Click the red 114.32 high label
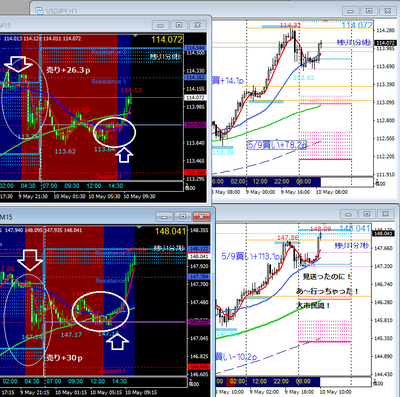Image resolution: width=400 pixels, height=397 pixels. 290,25
